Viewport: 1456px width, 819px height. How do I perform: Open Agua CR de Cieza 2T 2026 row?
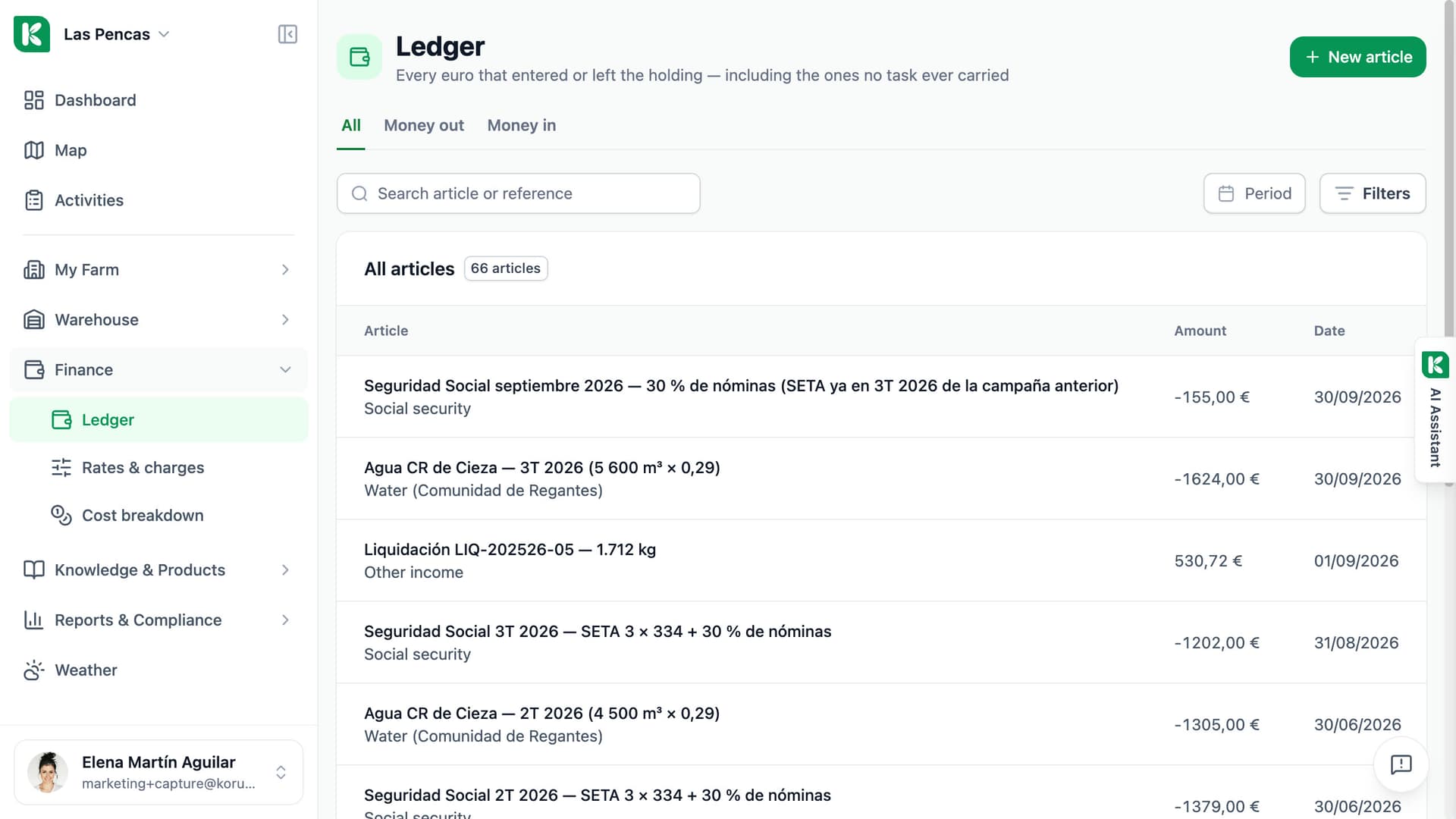point(881,725)
